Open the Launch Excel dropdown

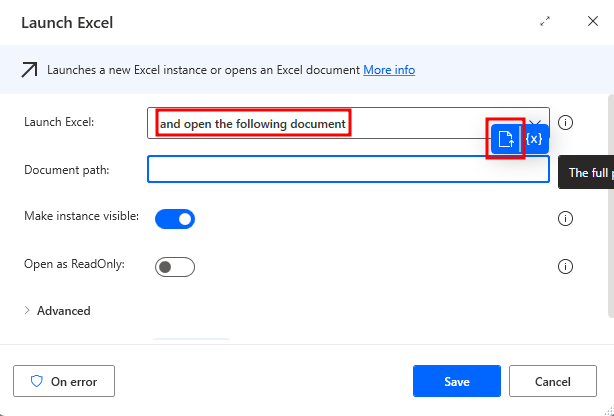click(x=348, y=123)
